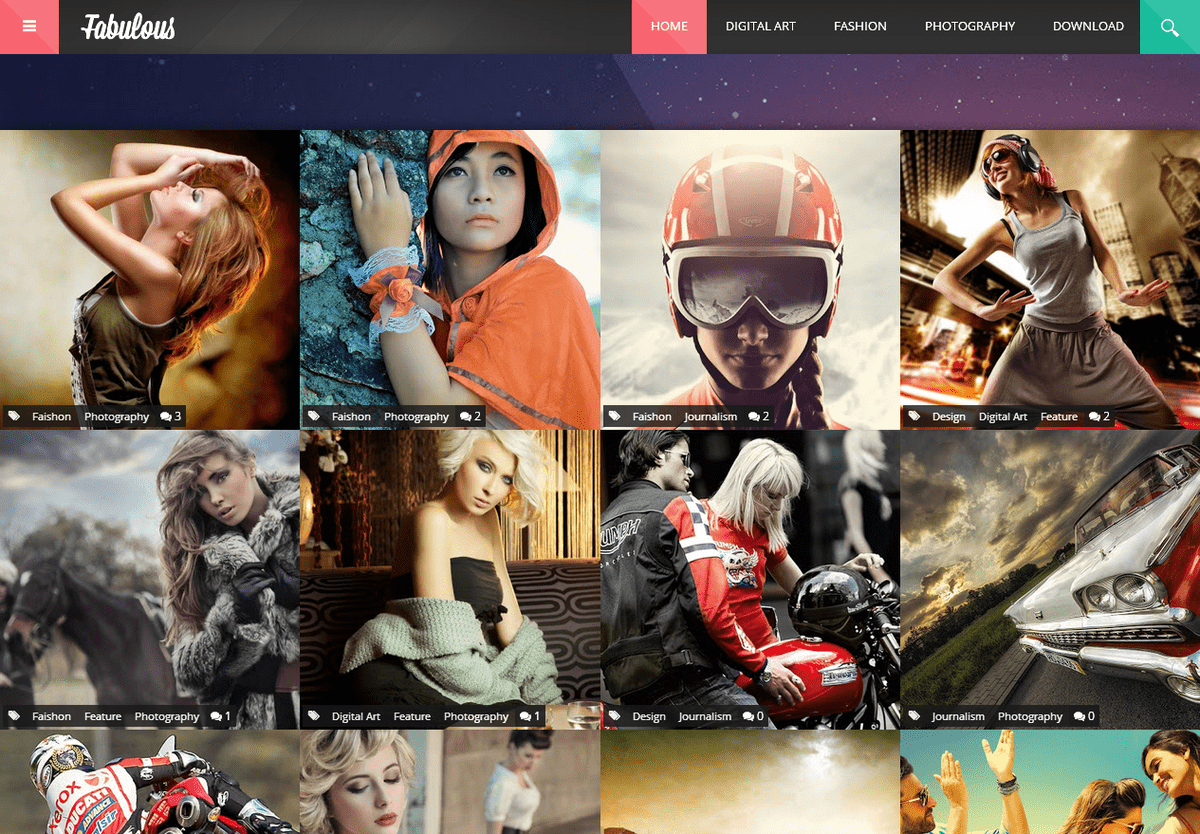Click tag icon on dancing woman post
The image size is (1200, 834).
pos(915,416)
